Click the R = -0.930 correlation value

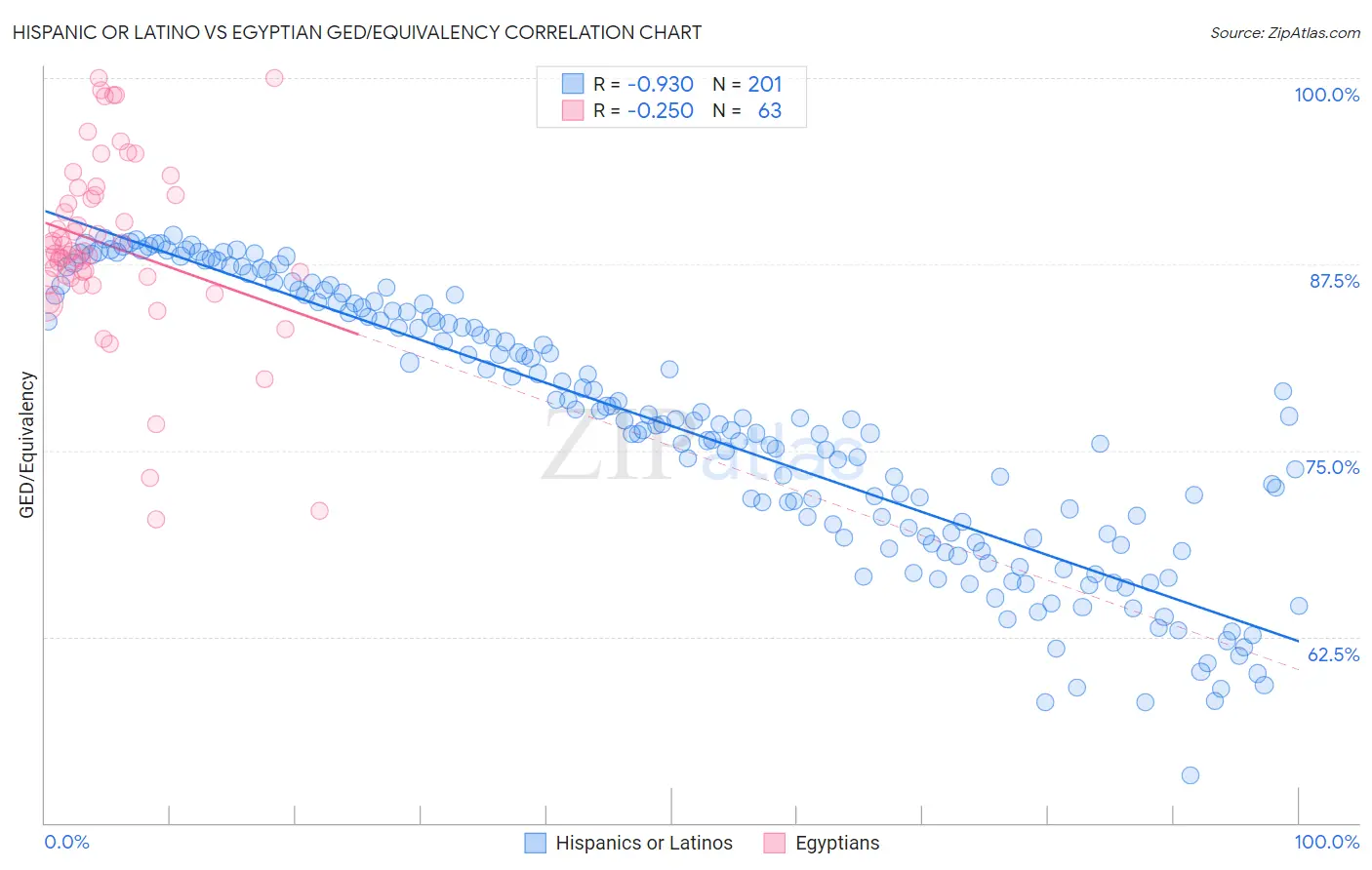(x=644, y=84)
